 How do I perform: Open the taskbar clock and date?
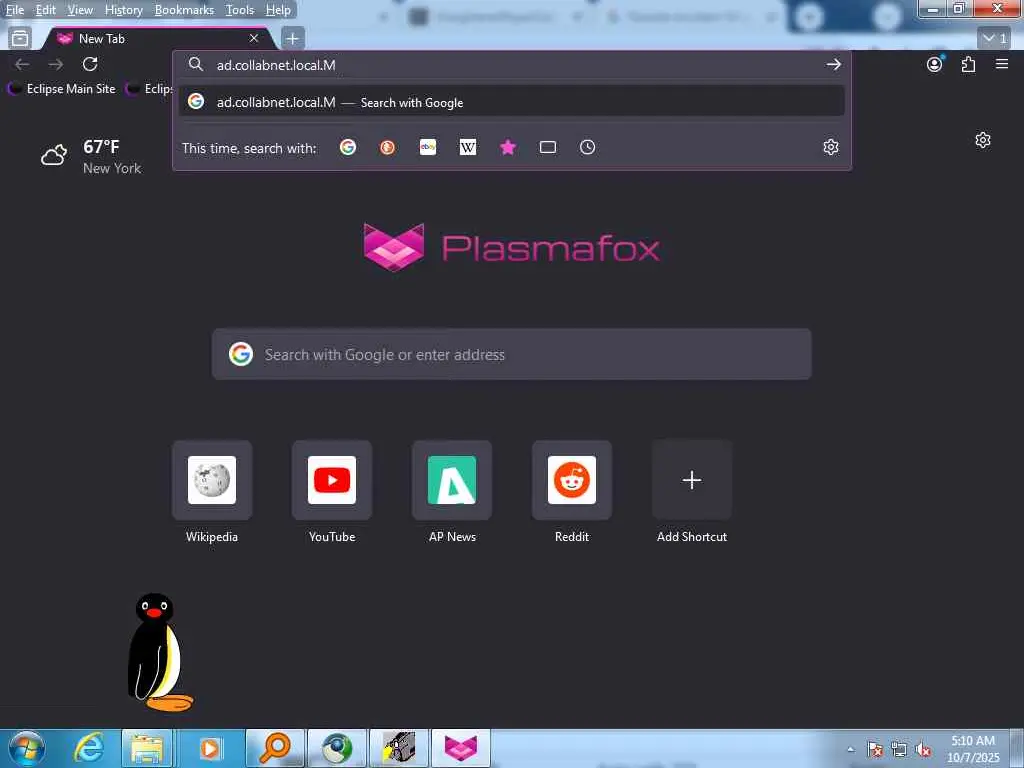pyautogui.click(x=973, y=749)
